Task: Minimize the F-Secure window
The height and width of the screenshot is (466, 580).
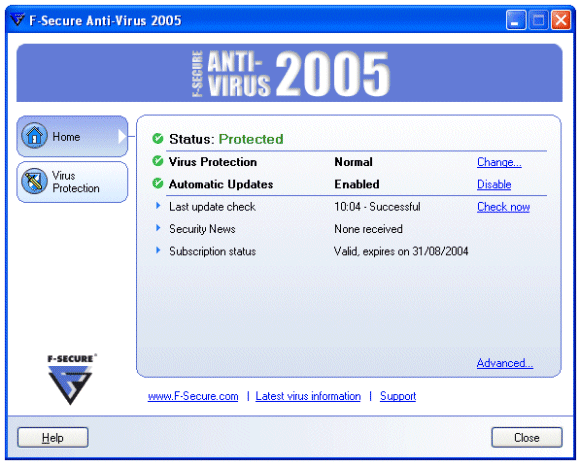Action: (516, 20)
